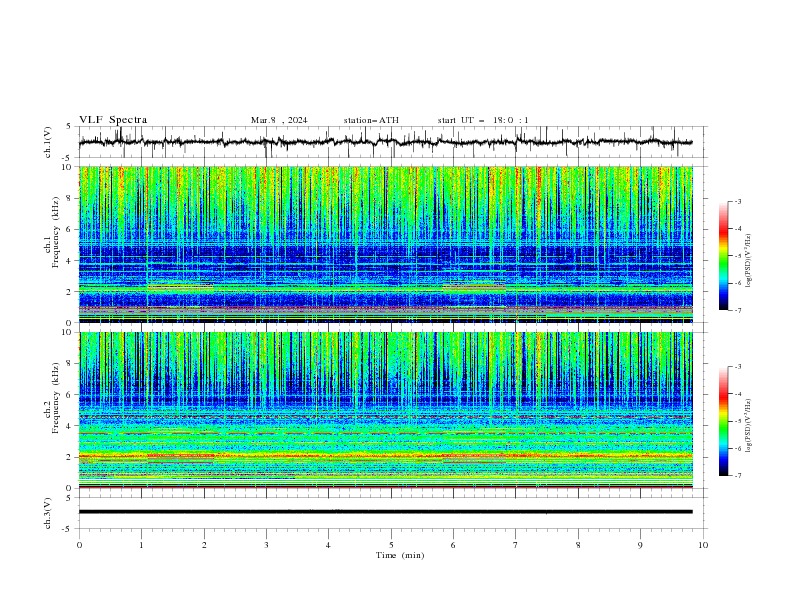Click time axis tick label '10'
The image size is (792, 612).
point(703,545)
